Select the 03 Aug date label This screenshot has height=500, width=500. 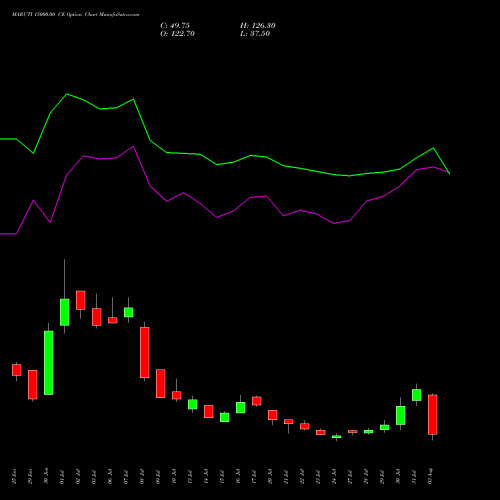[430, 476]
